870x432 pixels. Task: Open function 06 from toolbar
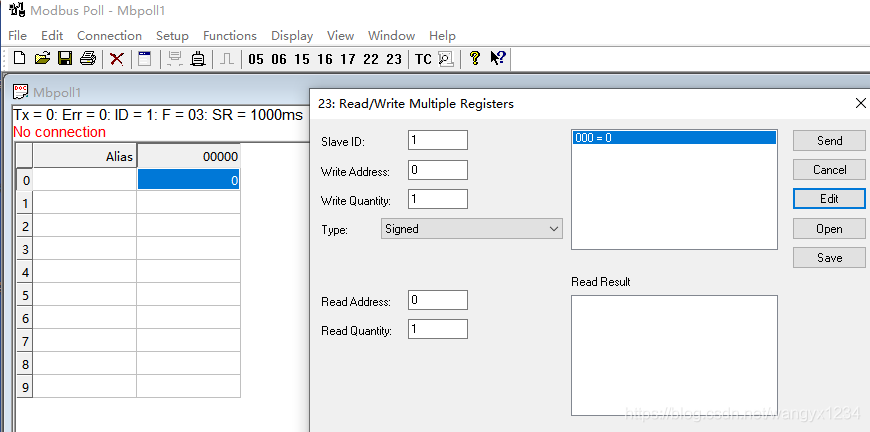(279, 59)
